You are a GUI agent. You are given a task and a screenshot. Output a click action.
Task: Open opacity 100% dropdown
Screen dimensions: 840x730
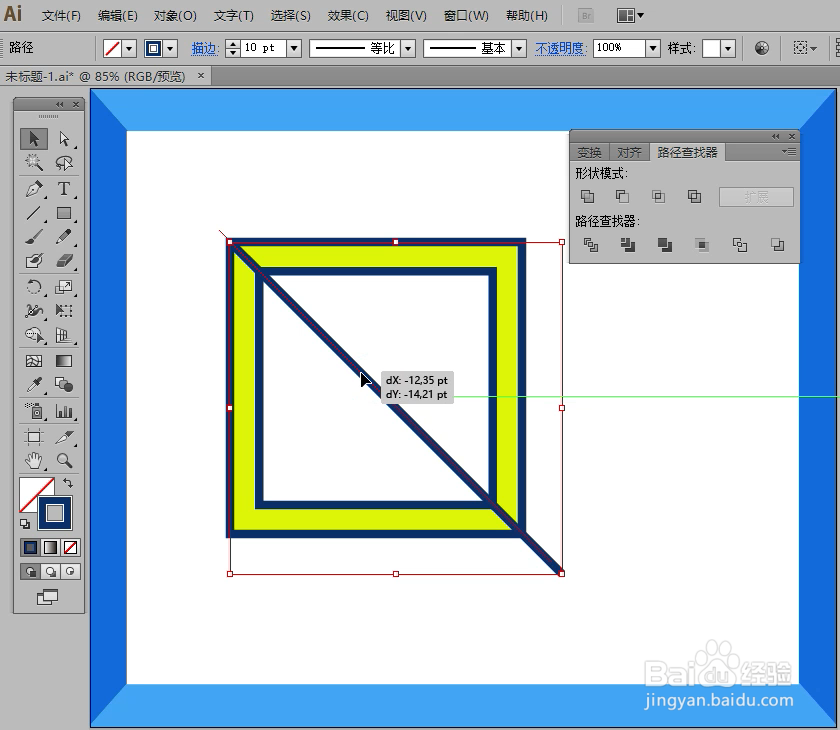pyautogui.click(x=652, y=48)
